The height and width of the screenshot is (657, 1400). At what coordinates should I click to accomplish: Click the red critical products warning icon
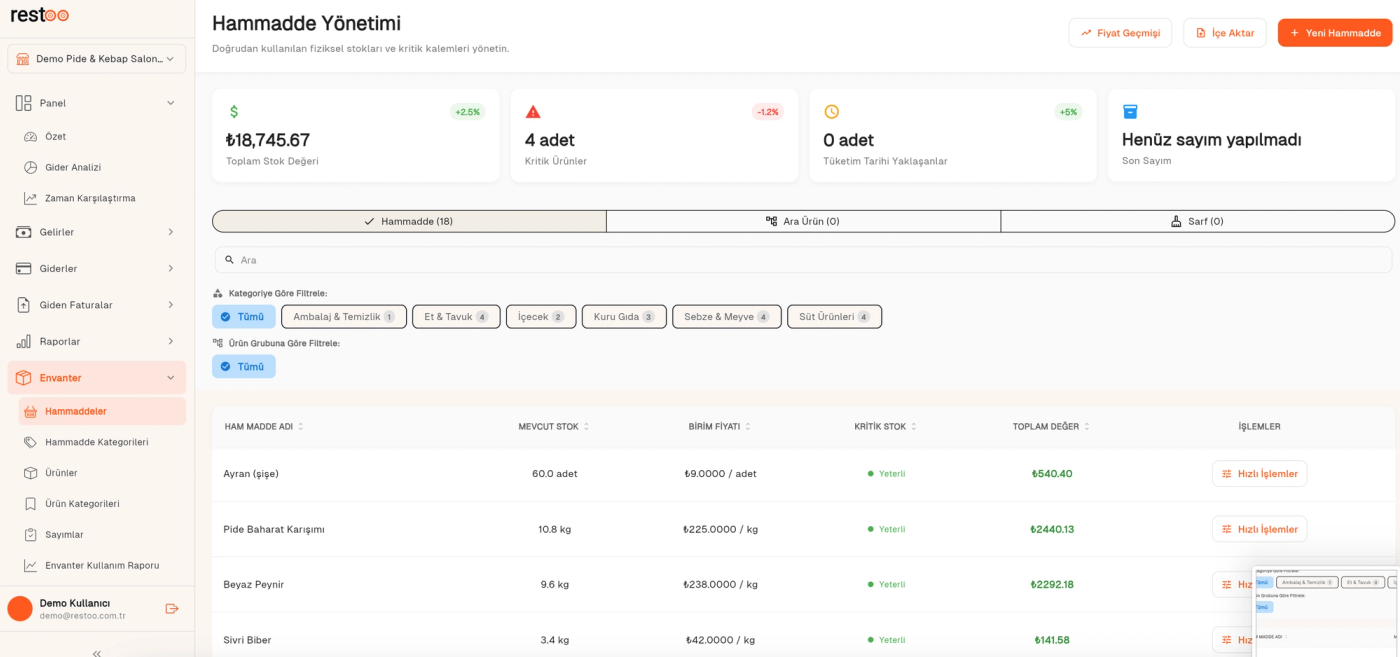[x=533, y=112]
